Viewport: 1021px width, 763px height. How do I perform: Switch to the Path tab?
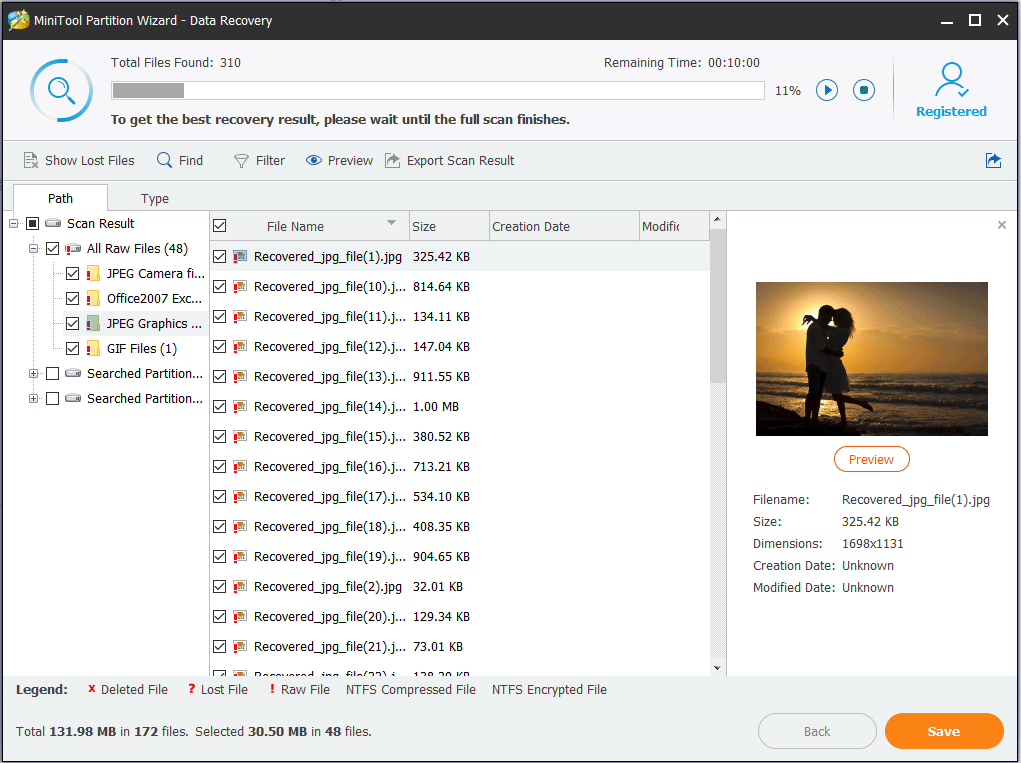tap(60, 198)
